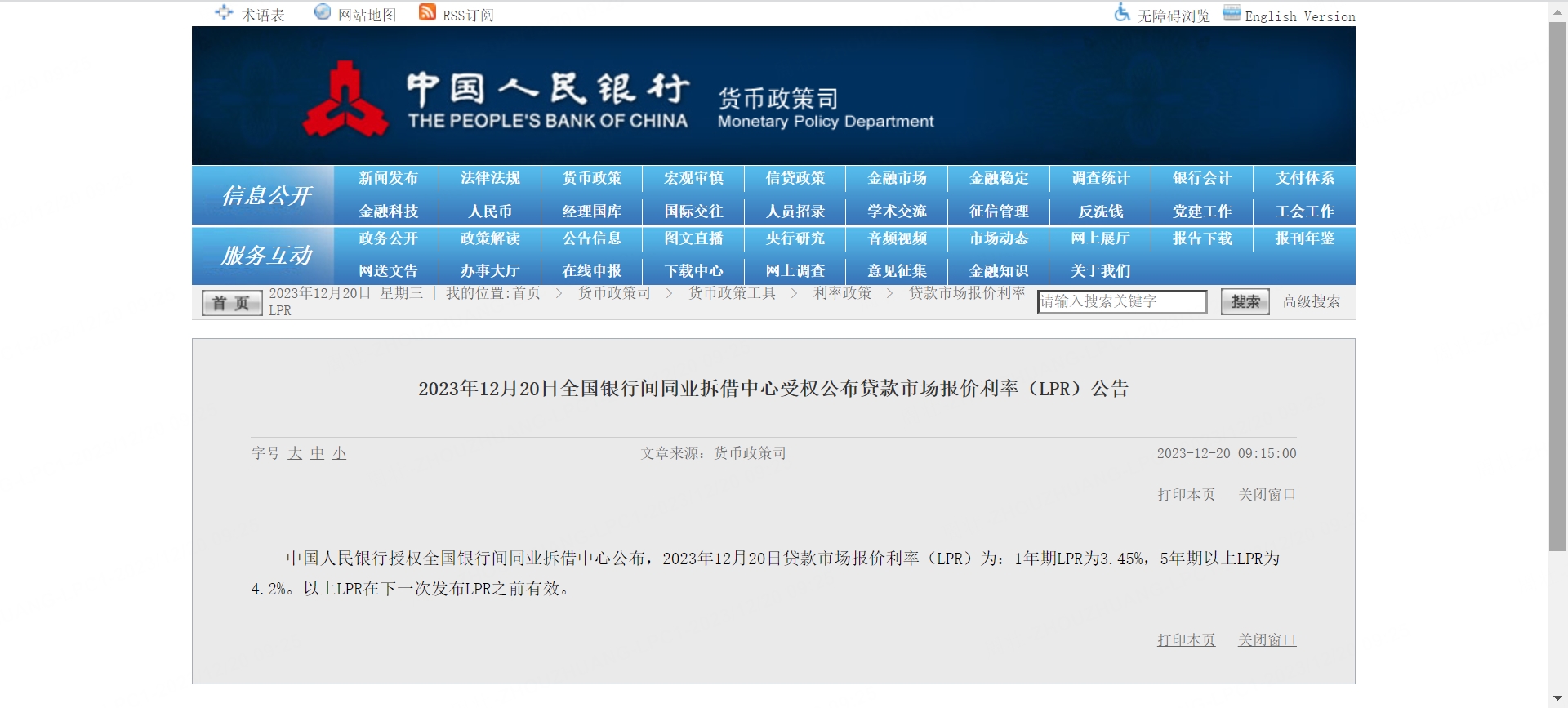This screenshot has height=708, width=1568.
Task: Open the 意见征集 menu item
Action: pos(898,271)
